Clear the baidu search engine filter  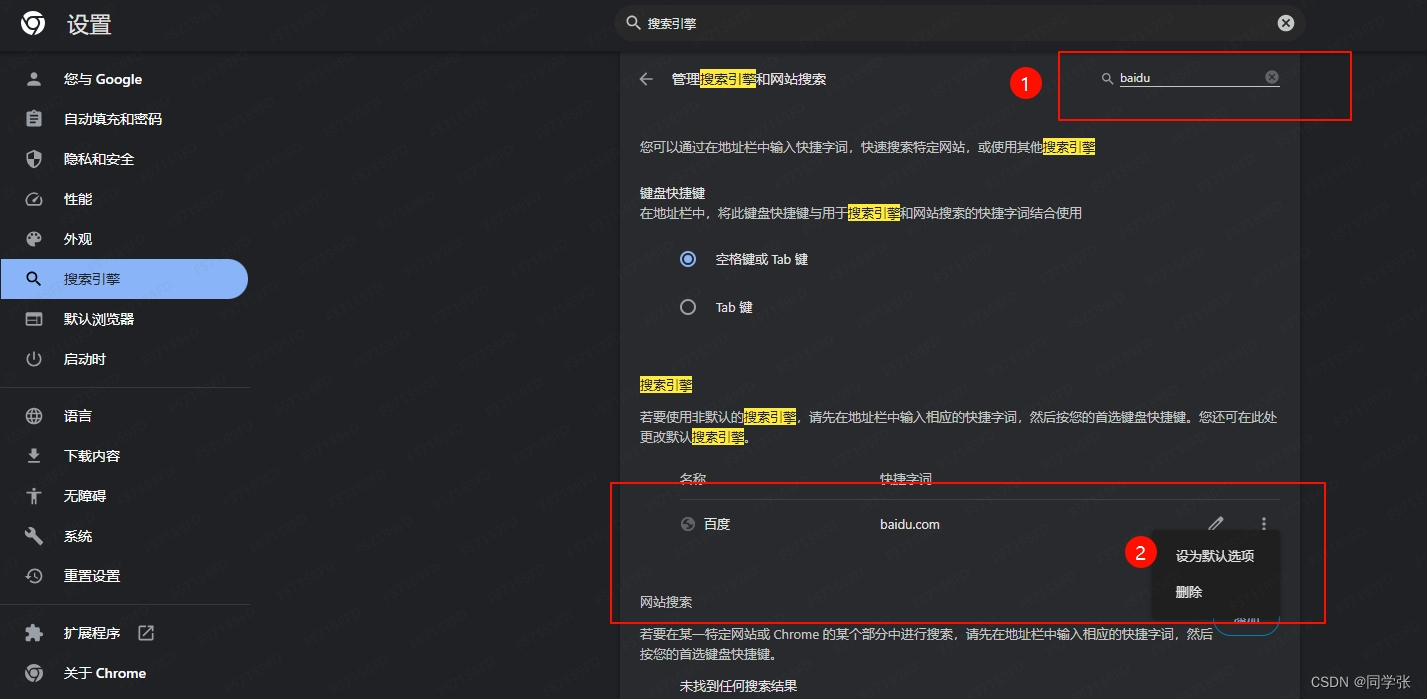(x=1271, y=78)
